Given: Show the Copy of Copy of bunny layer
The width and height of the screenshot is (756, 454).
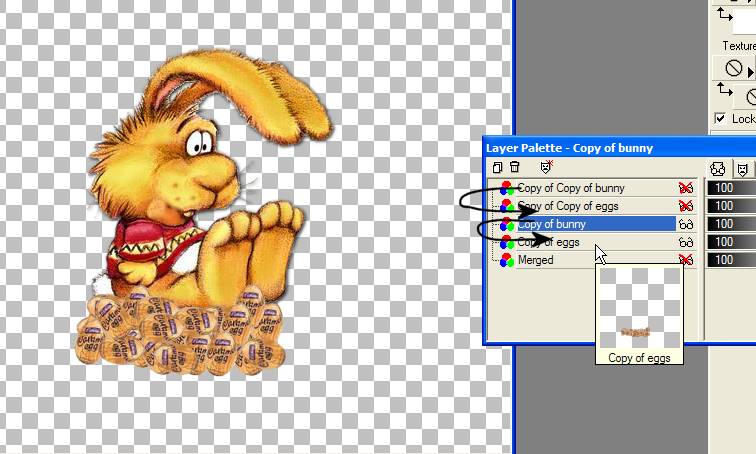Looking at the screenshot, I should 686,188.
